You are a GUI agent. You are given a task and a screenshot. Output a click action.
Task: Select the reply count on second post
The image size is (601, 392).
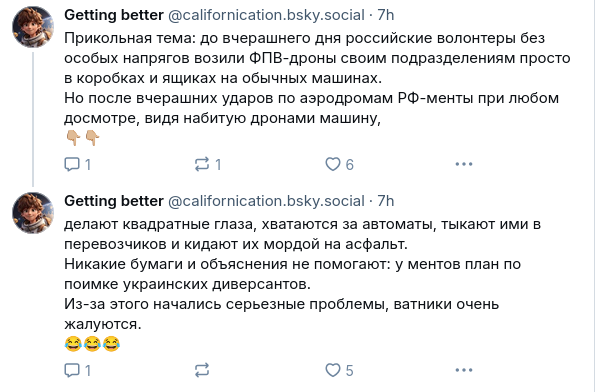pyautogui.click(x=88, y=371)
